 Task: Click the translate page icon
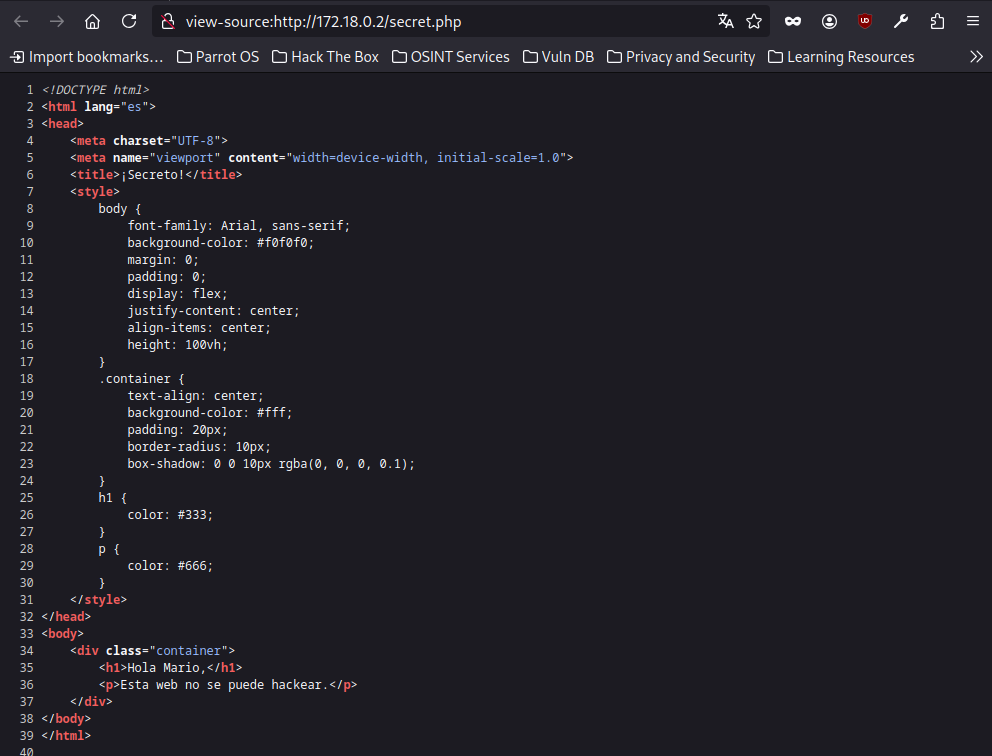point(725,21)
